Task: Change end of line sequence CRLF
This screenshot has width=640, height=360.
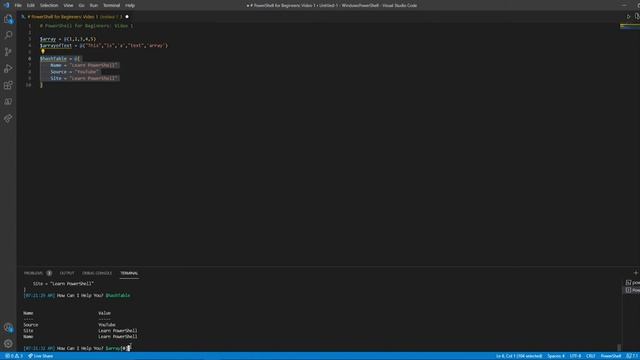Action: pyautogui.click(x=591, y=356)
